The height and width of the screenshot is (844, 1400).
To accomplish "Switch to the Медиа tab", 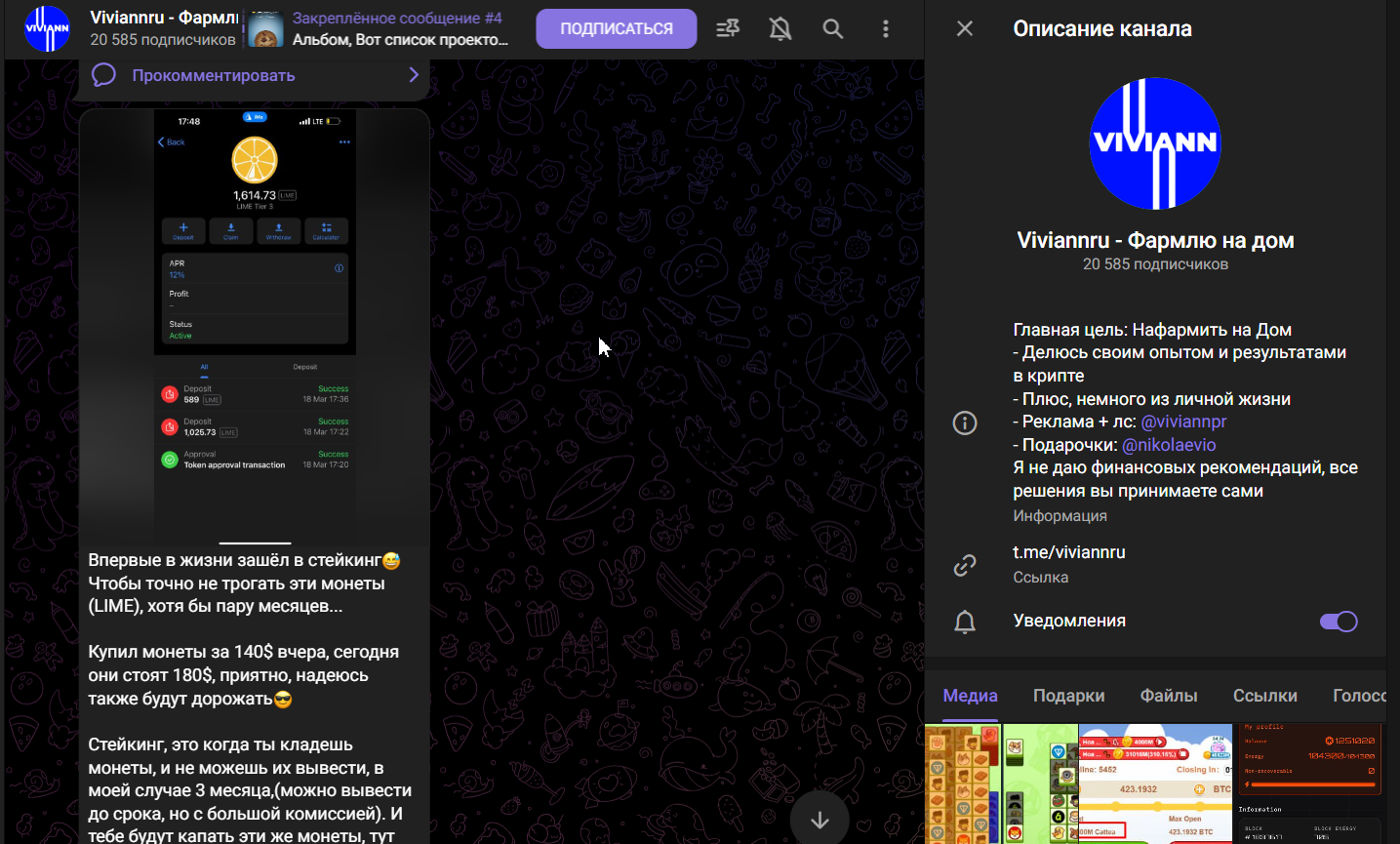I will coord(970,696).
